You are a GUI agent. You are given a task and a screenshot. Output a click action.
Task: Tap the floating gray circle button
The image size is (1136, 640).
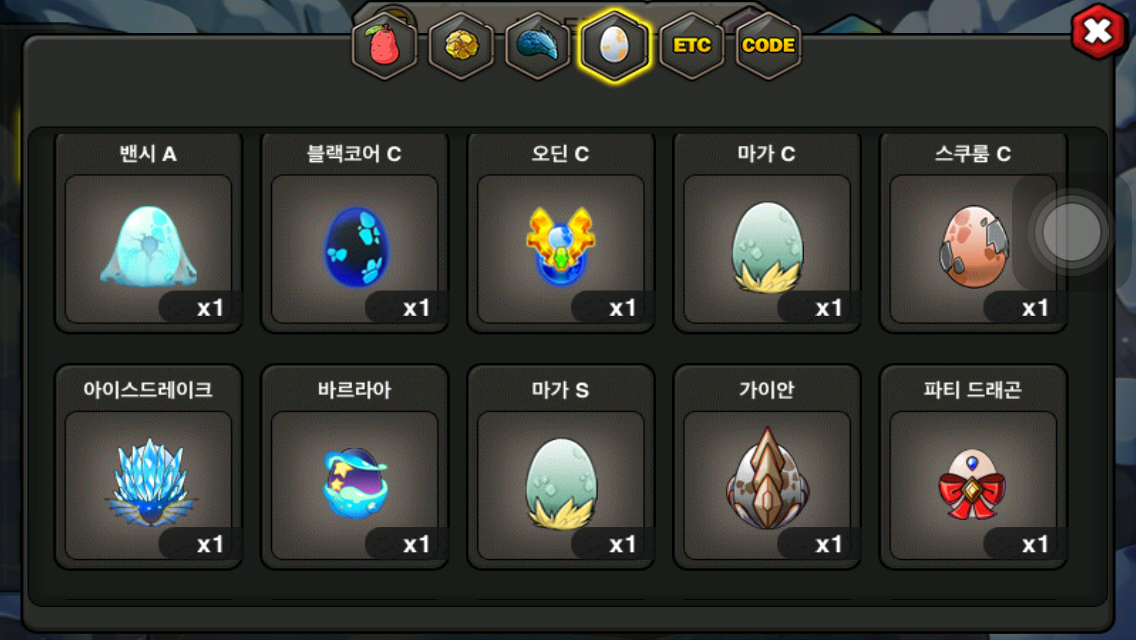[1072, 232]
